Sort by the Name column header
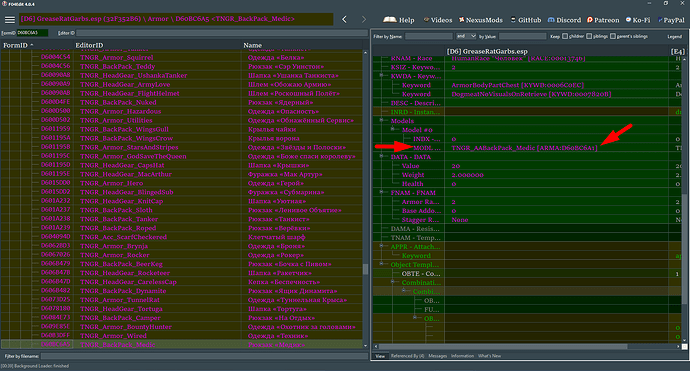Image resolution: width=690 pixels, height=371 pixels. tap(302, 45)
